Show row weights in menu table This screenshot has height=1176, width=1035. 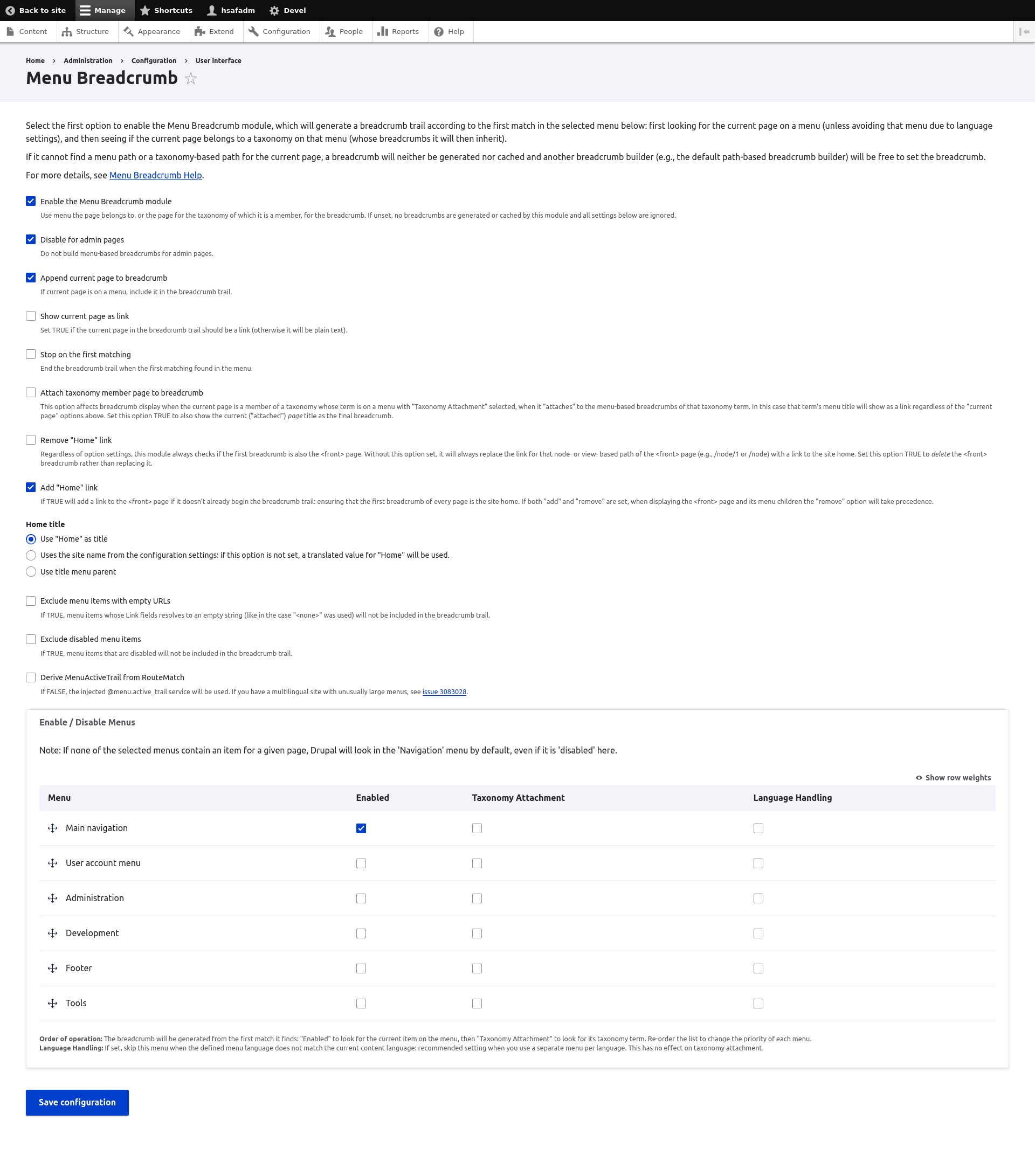pyautogui.click(x=953, y=778)
